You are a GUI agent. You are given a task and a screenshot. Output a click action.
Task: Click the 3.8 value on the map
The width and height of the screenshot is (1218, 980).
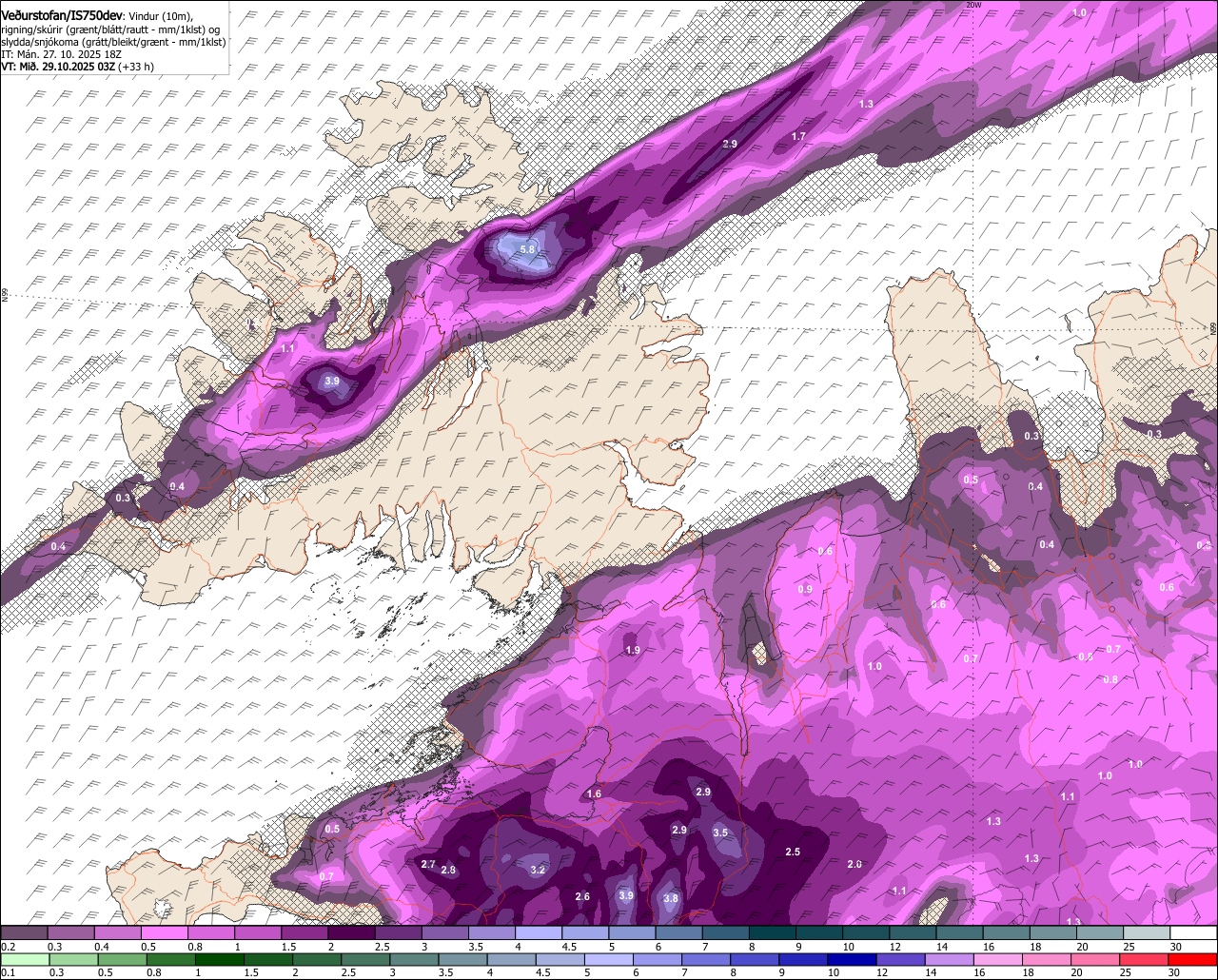[670, 898]
